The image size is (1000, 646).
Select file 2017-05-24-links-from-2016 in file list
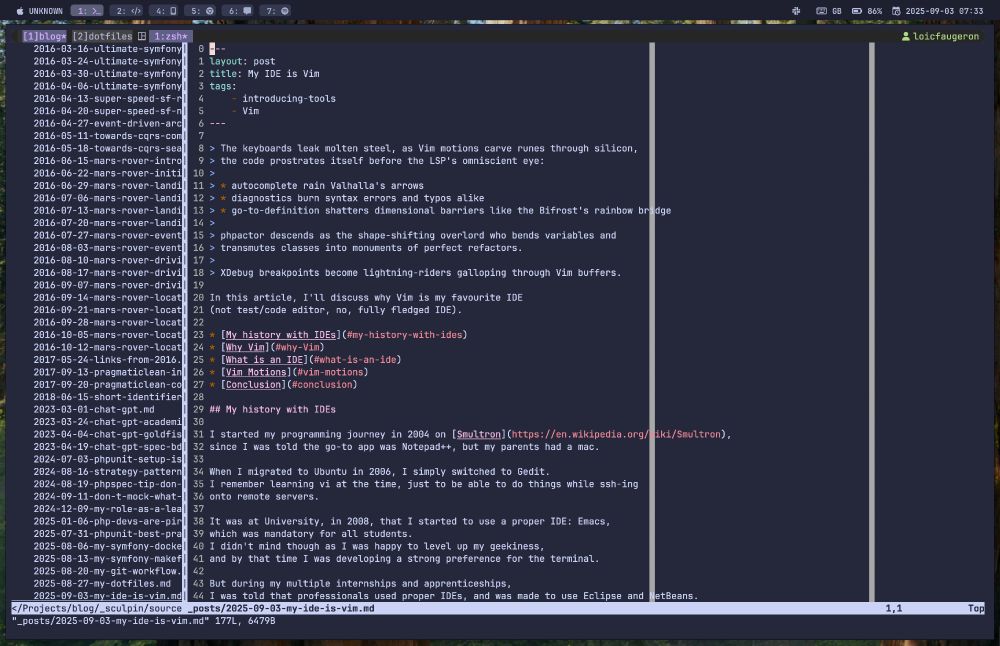coord(107,360)
